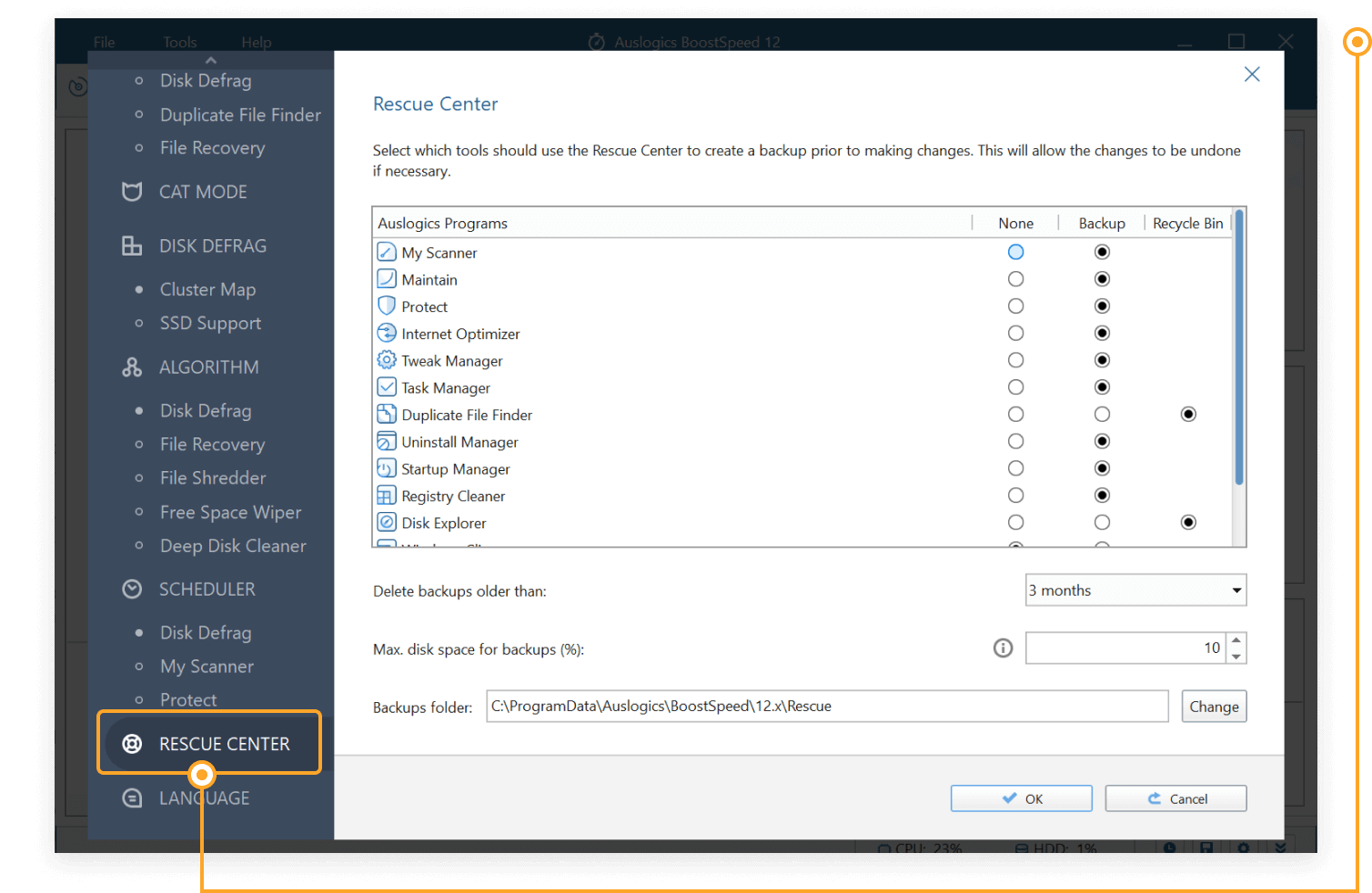This screenshot has height=893, width=1372.
Task: Click the Tweak Manager gear icon
Action: click(x=387, y=360)
